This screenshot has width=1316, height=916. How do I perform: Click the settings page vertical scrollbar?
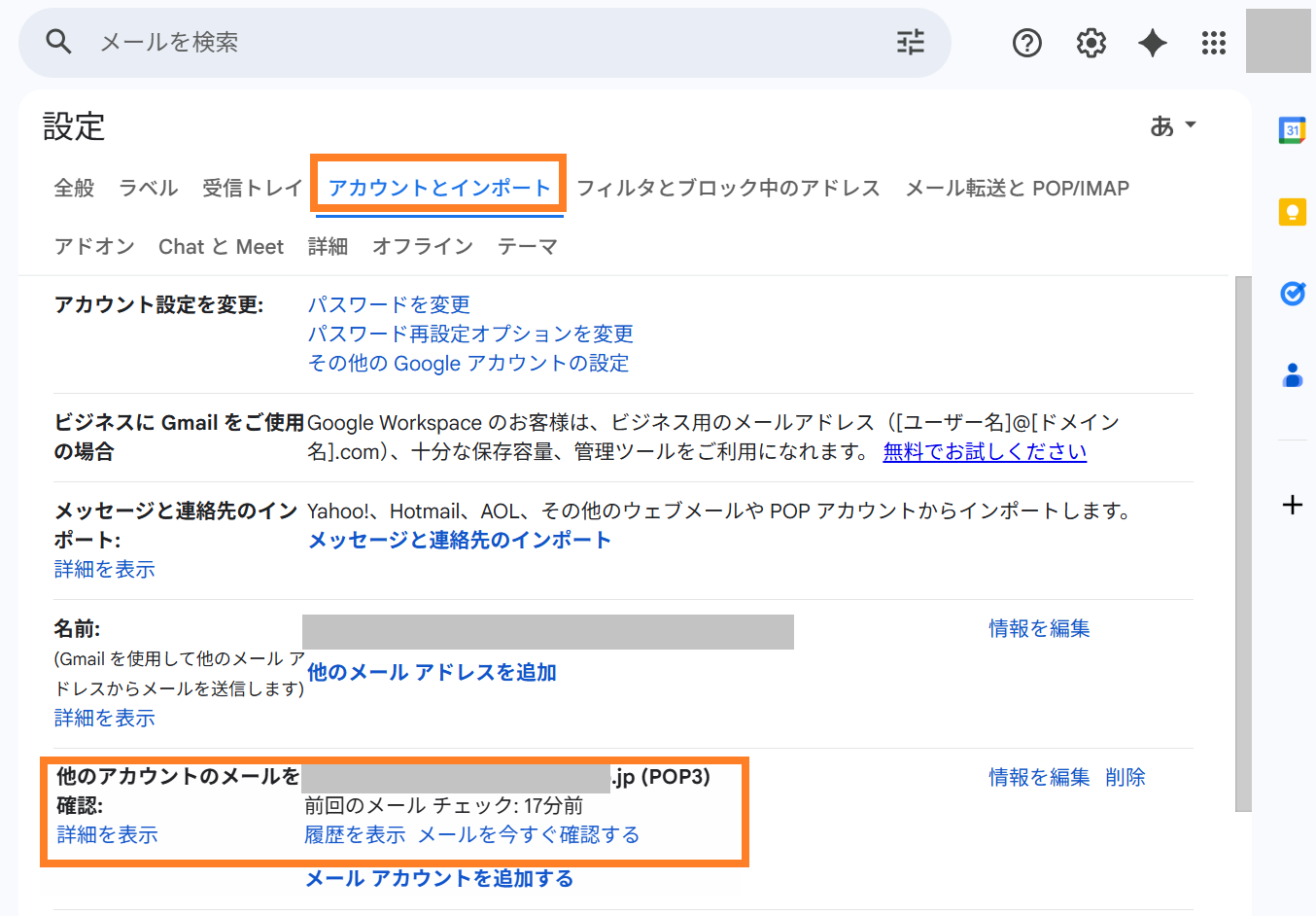[x=1243, y=543]
